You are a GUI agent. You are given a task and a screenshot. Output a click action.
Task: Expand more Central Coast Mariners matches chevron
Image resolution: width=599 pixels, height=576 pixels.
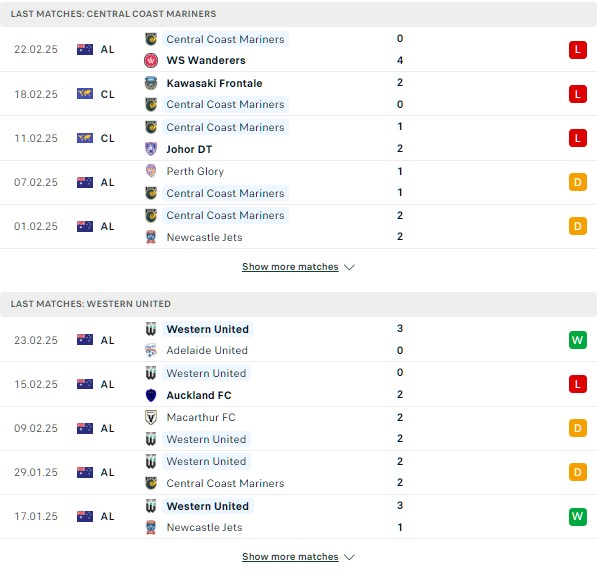click(350, 267)
